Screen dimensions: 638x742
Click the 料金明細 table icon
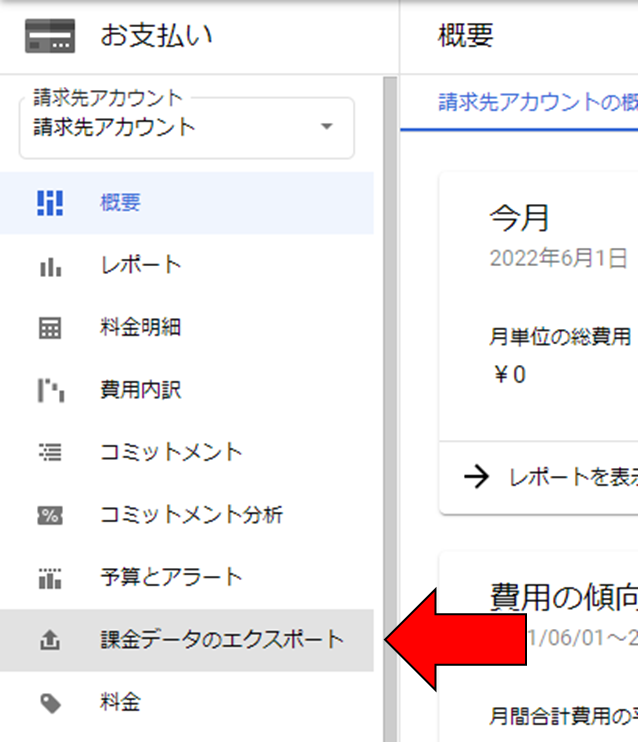(50, 328)
